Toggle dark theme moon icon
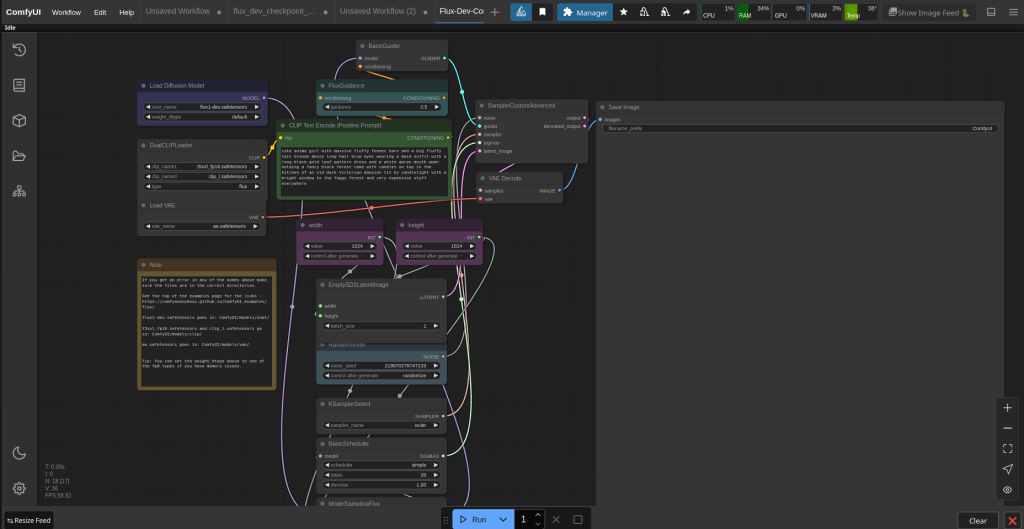Viewport: 1024px width, 529px height. tap(19, 453)
